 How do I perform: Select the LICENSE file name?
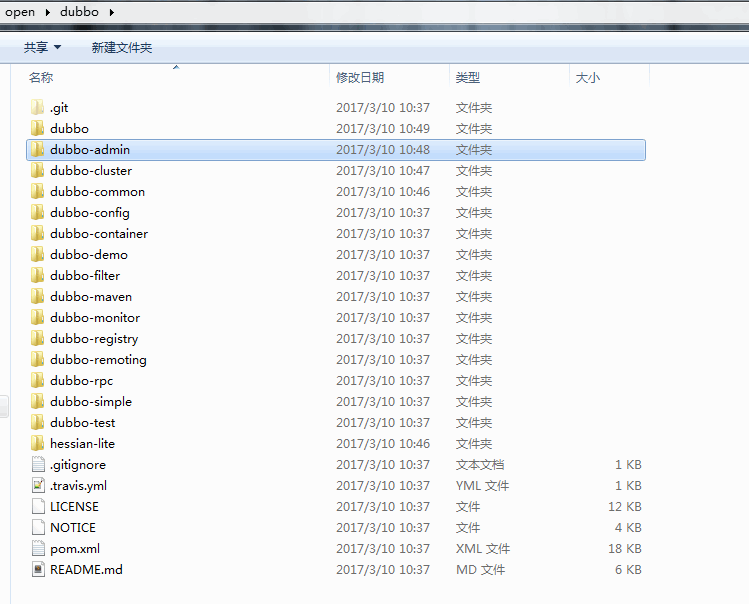coord(75,507)
